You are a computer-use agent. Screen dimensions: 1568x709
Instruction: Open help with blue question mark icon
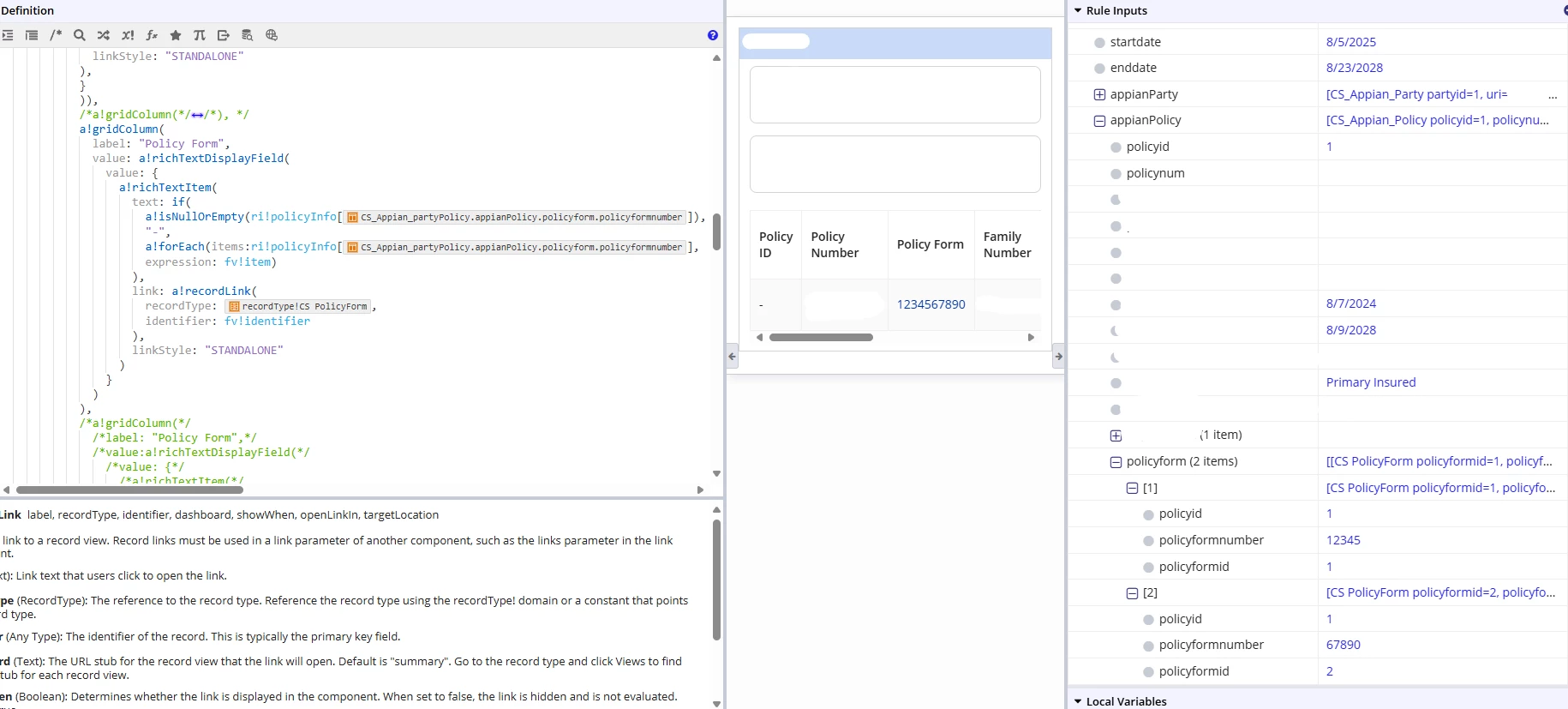tap(713, 35)
